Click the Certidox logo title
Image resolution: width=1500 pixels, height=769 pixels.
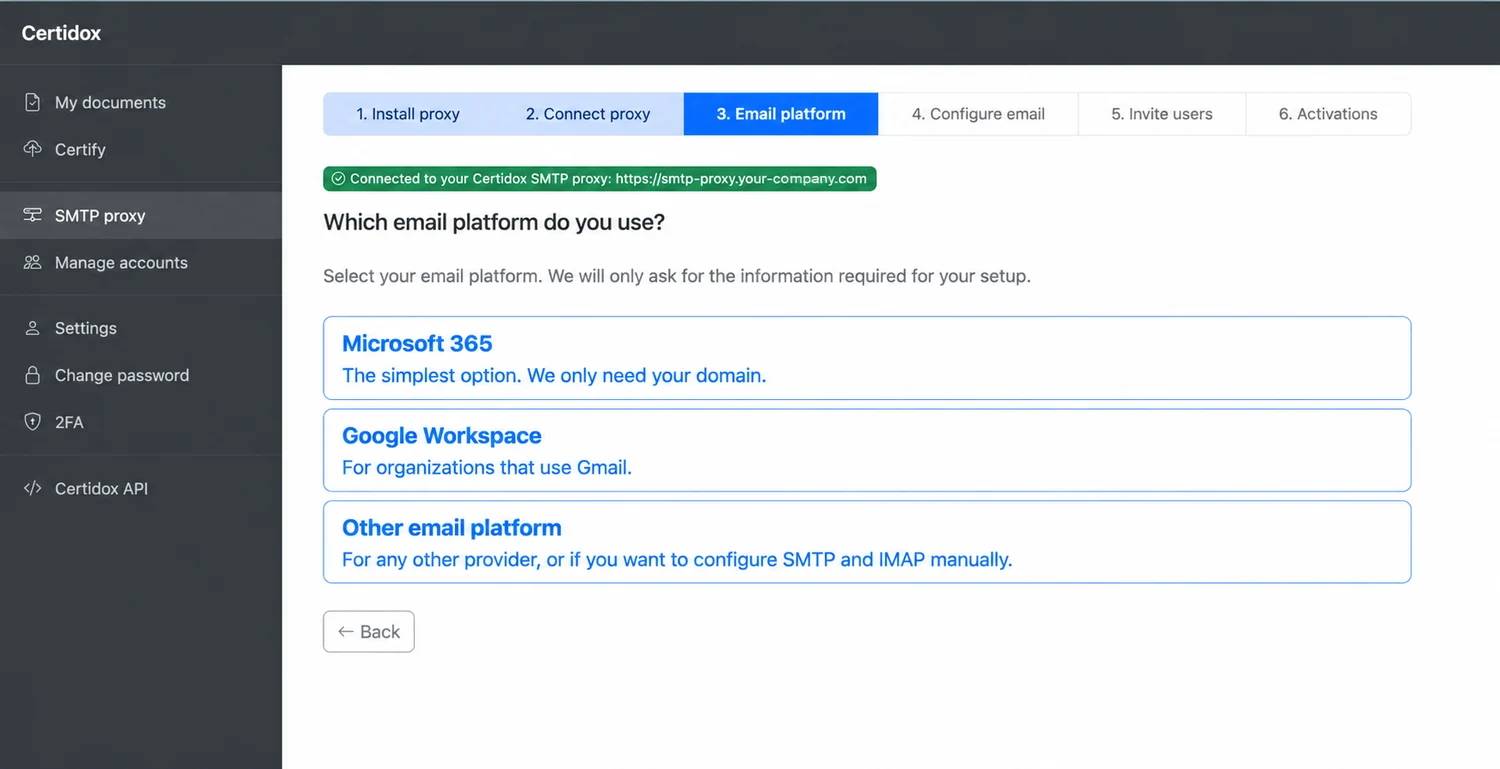(61, 33)
